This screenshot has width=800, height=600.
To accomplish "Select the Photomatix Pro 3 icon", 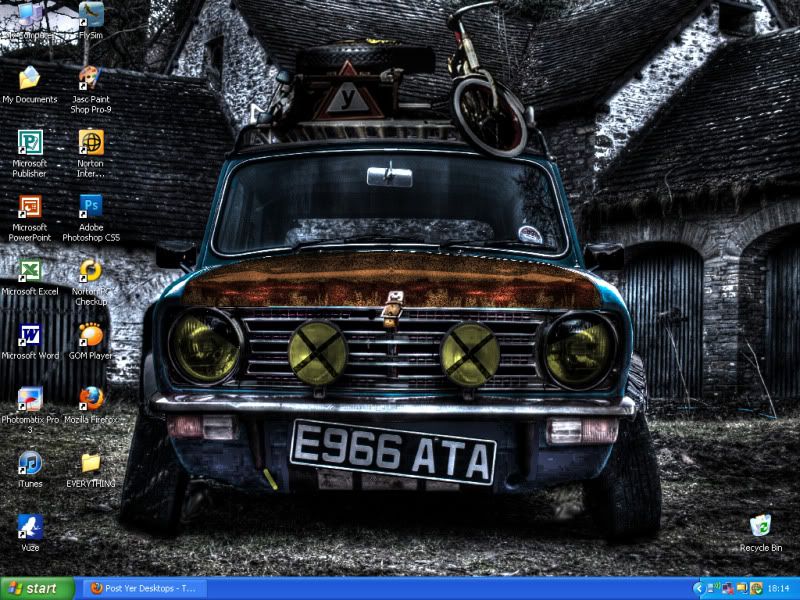I will 30,400.
